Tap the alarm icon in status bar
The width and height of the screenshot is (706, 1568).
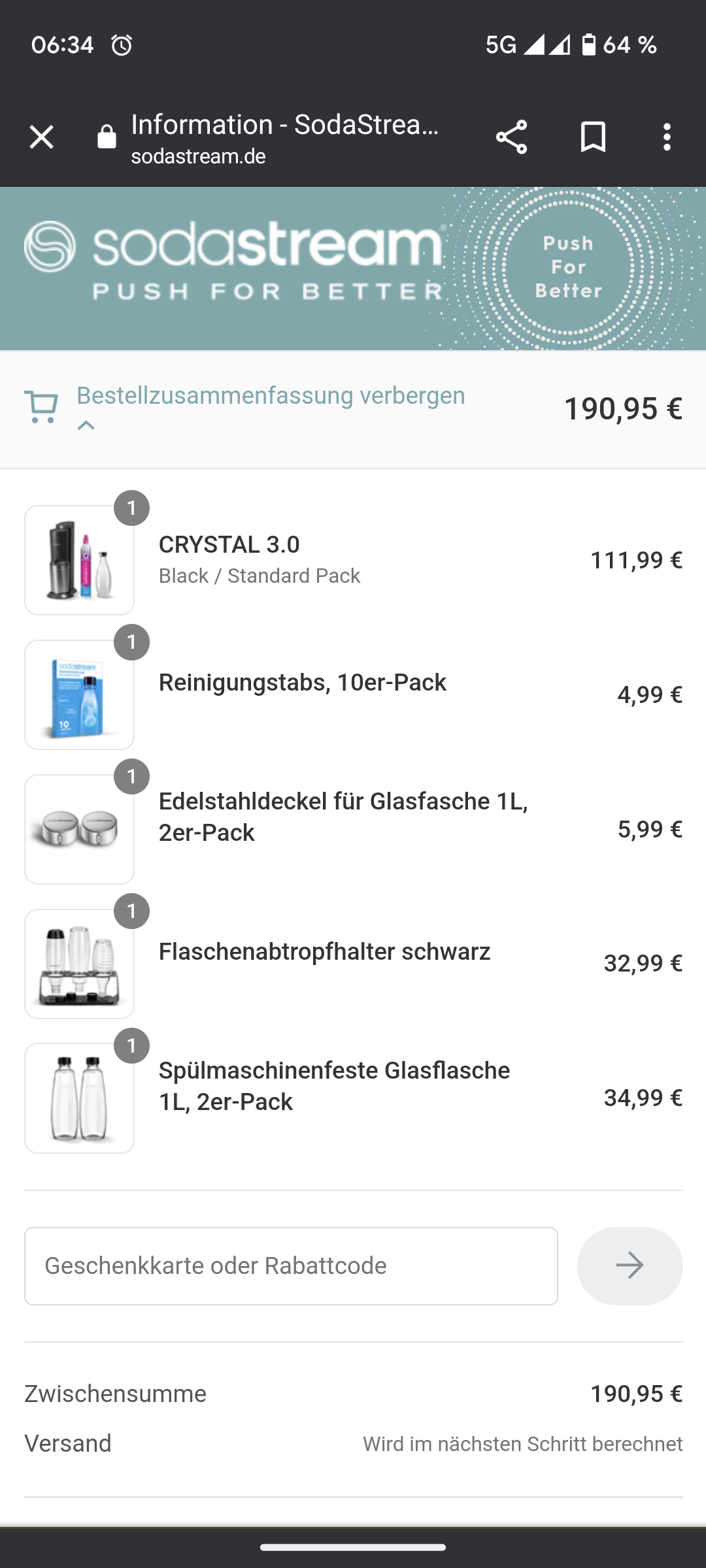(122, 45)
